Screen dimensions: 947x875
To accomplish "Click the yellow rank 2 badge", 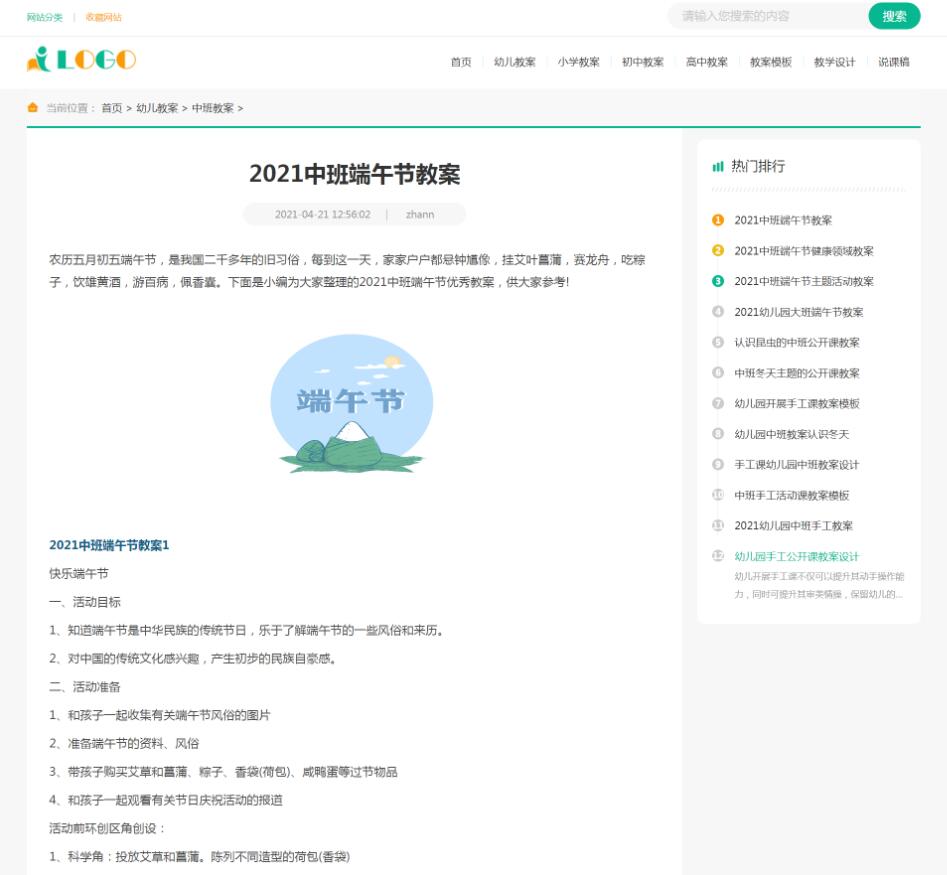I will [x=718, y=251].
